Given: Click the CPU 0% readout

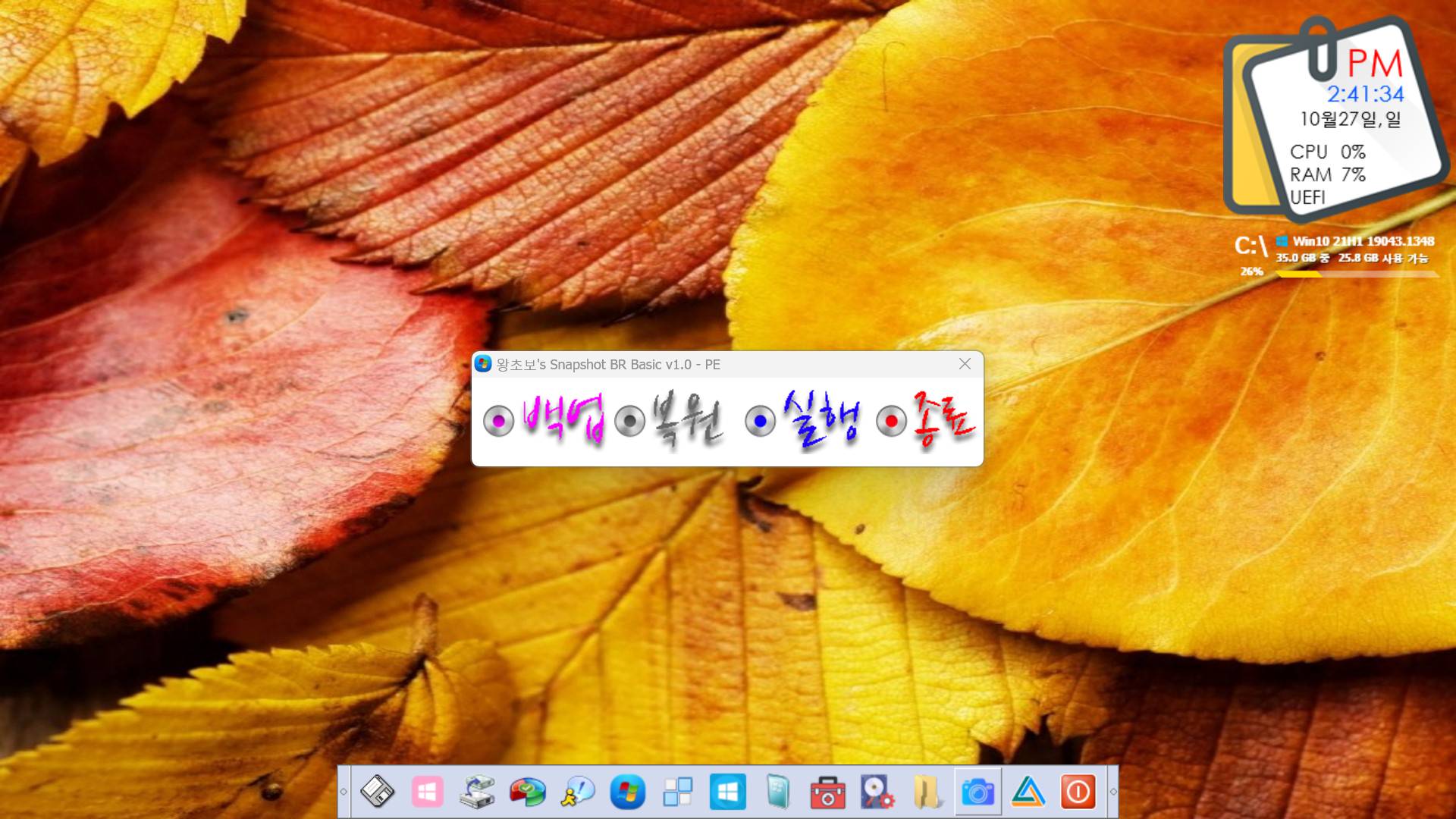Looking at the screenshot, I should pyautogui.click(x=1328, y=152).
